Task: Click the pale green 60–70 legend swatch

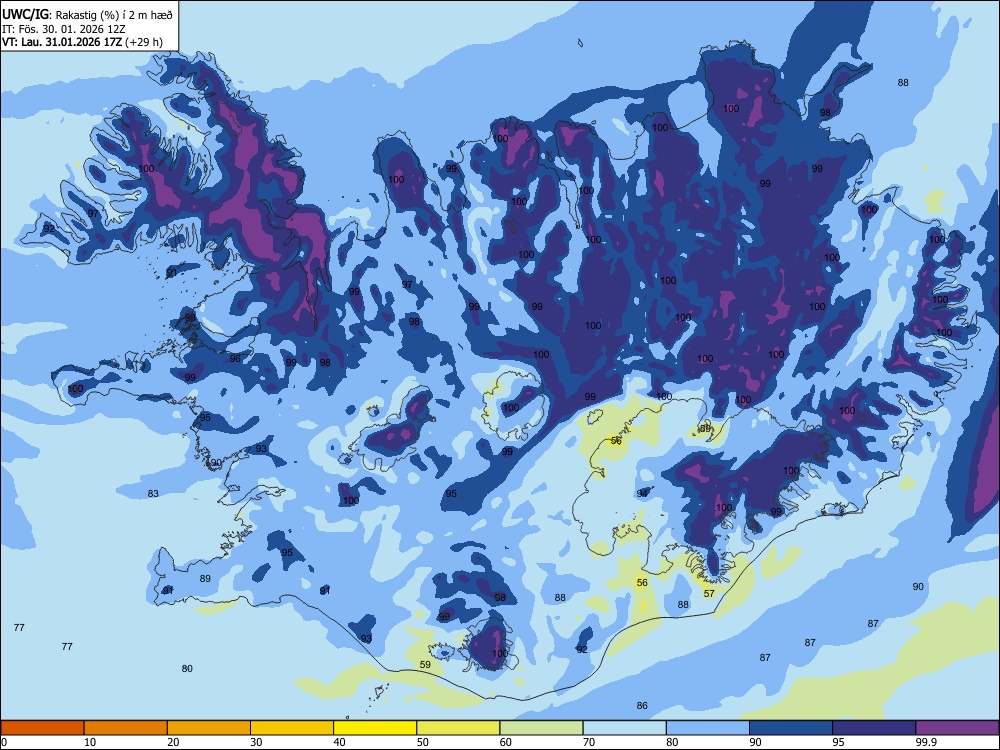Action: 541,728
